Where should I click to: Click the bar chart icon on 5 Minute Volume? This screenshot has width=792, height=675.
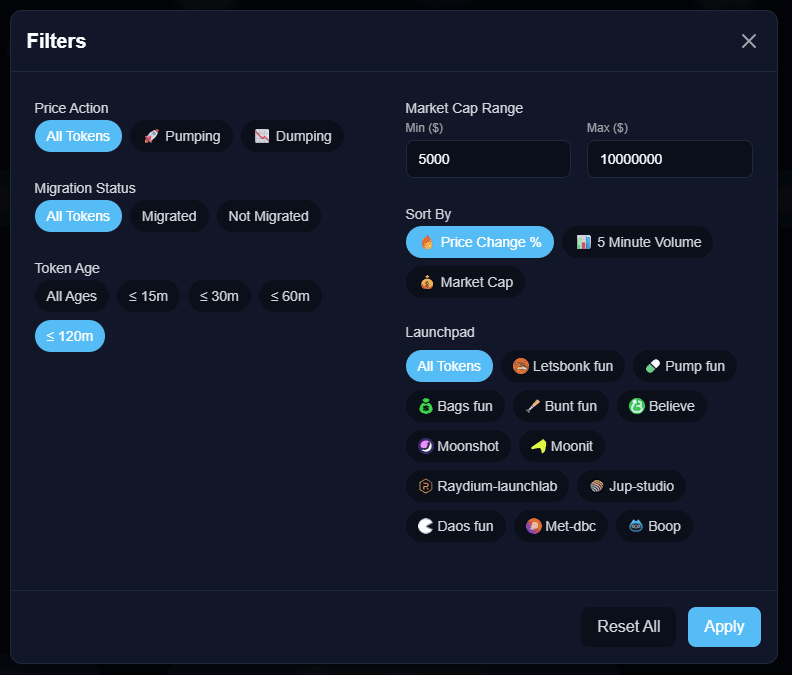point(584,242)
